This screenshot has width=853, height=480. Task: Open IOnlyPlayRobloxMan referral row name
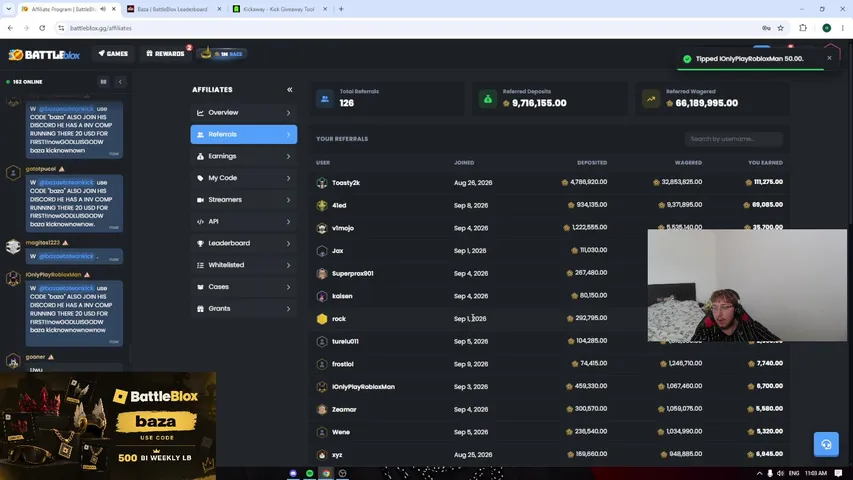[x=363, y=387]
